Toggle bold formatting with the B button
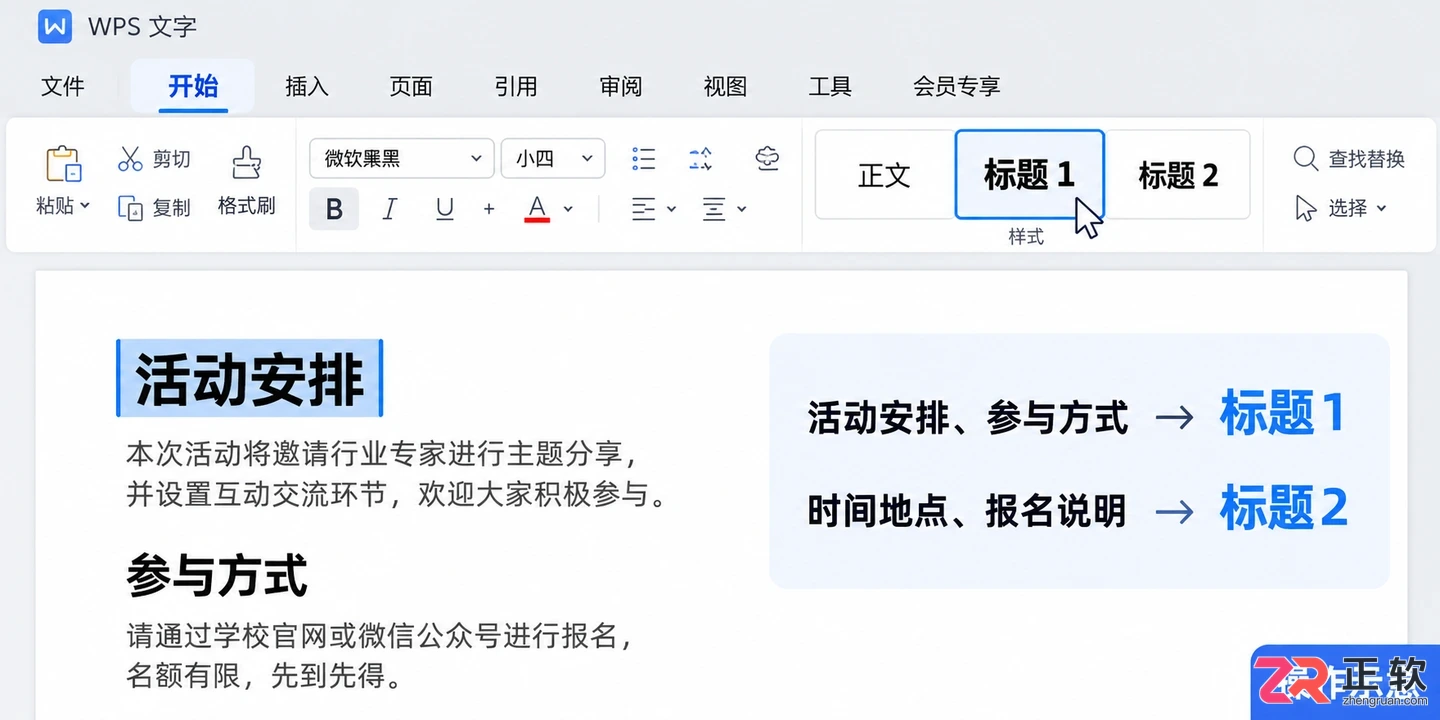1440x720 pixels. point(334,209)
